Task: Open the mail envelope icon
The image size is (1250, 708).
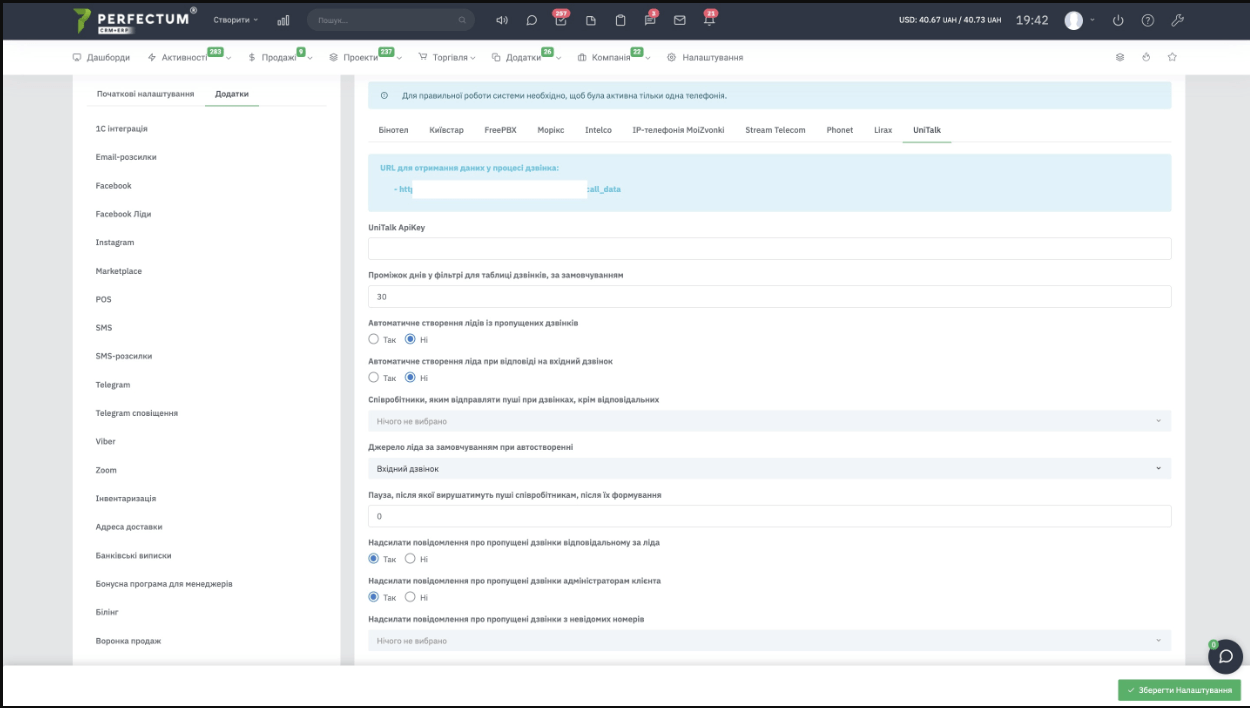Action: pos(680,20)
